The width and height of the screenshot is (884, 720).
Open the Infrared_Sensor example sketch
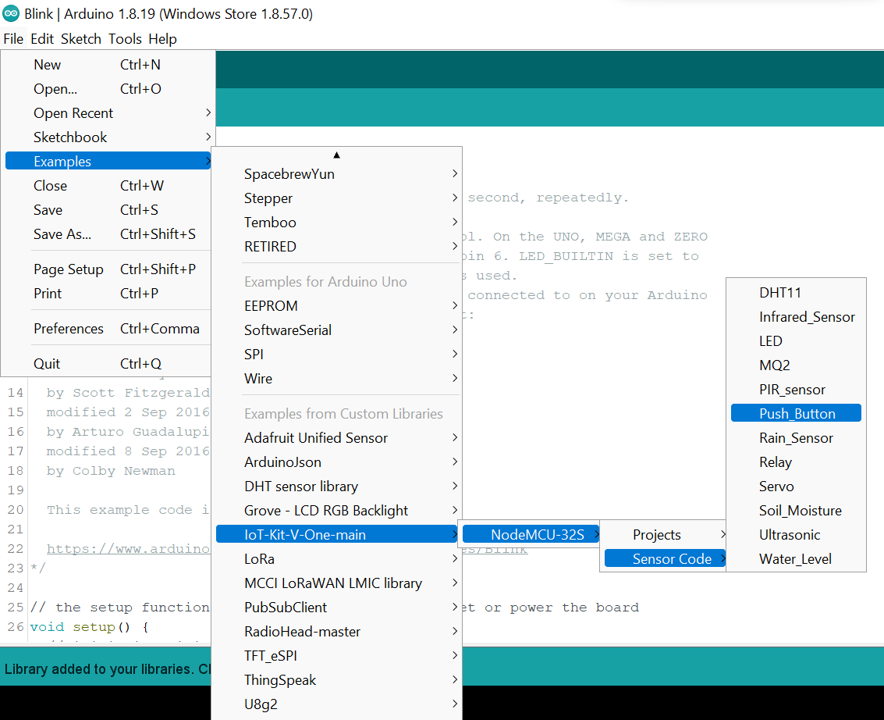point(796,317)
